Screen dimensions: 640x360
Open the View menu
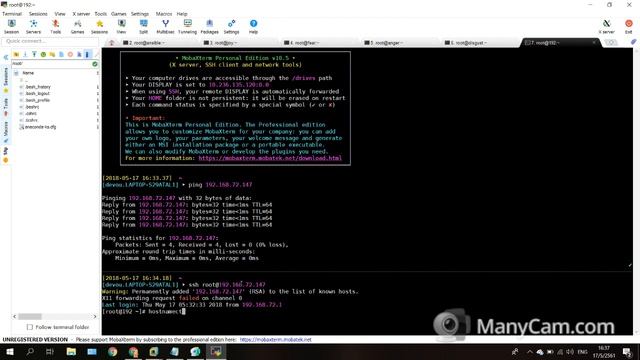point(60,14)
